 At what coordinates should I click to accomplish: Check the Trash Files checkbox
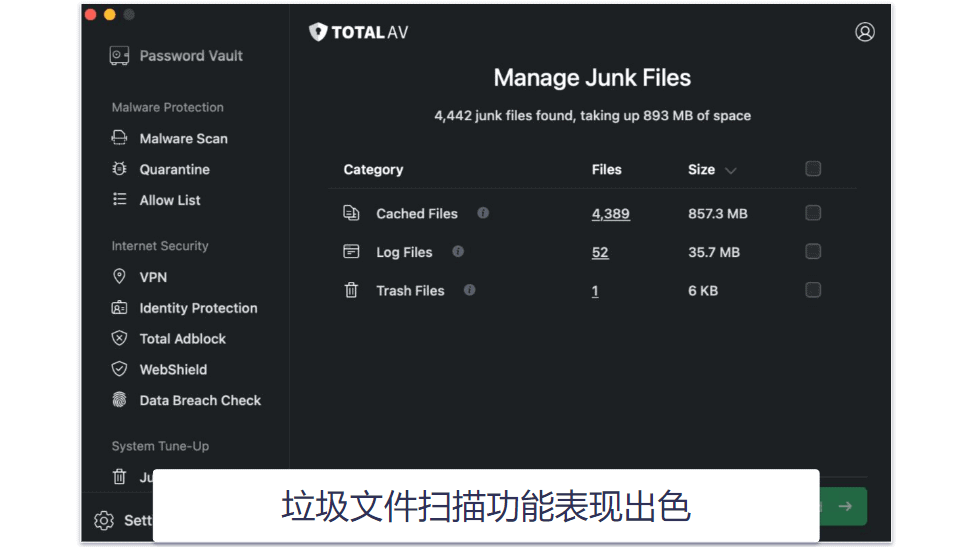(x=813, y=290)
